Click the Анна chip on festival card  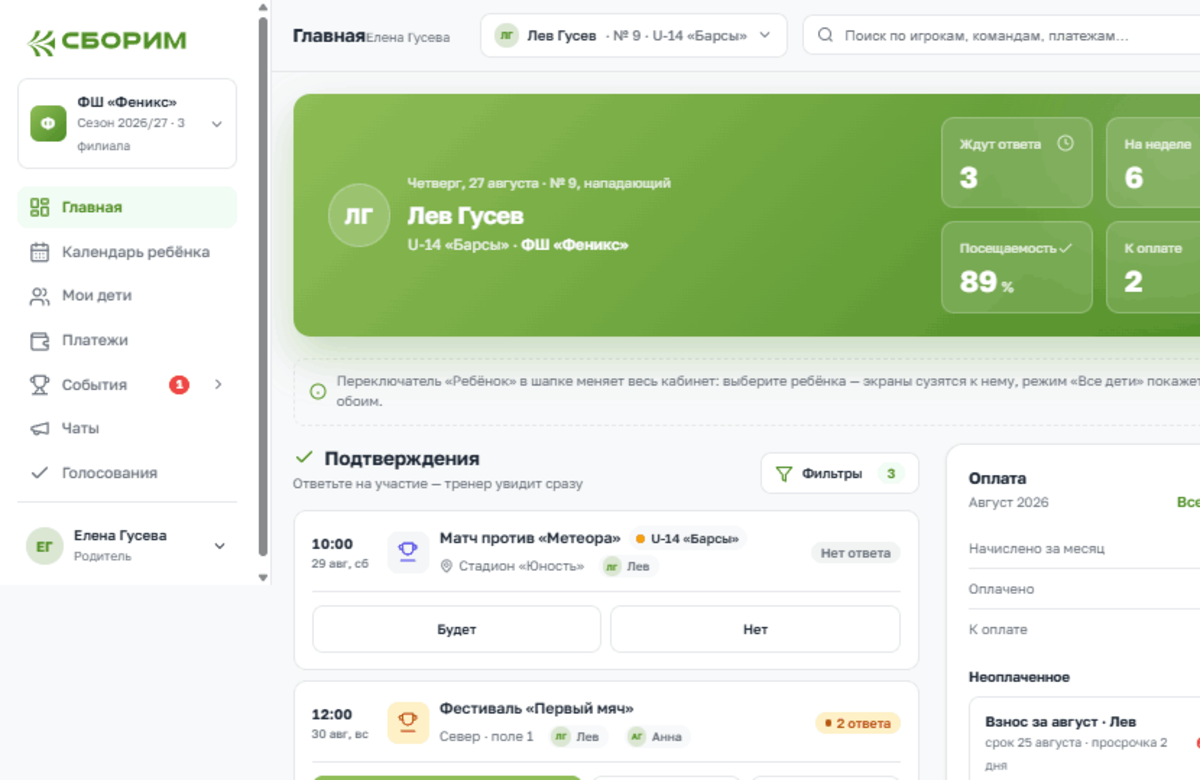tap(657, 737)
